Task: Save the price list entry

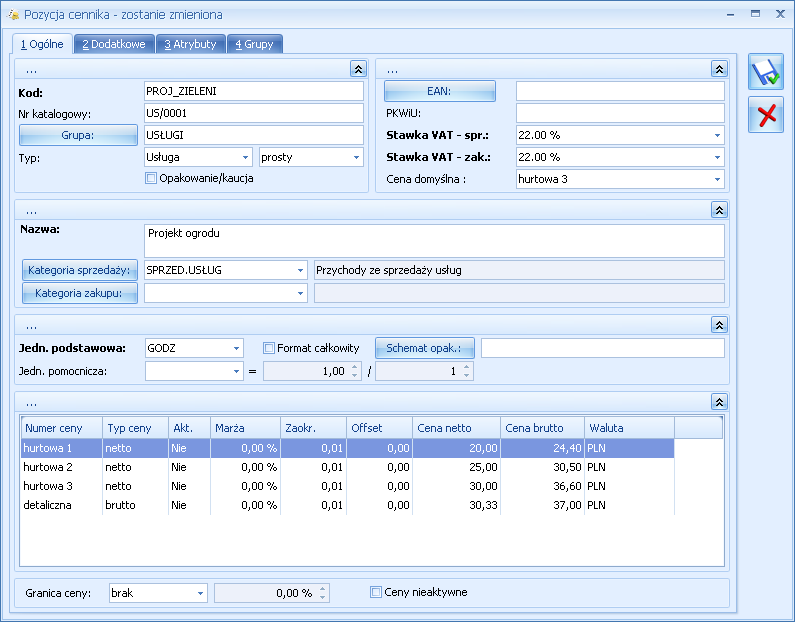Action: pos(766,73)
